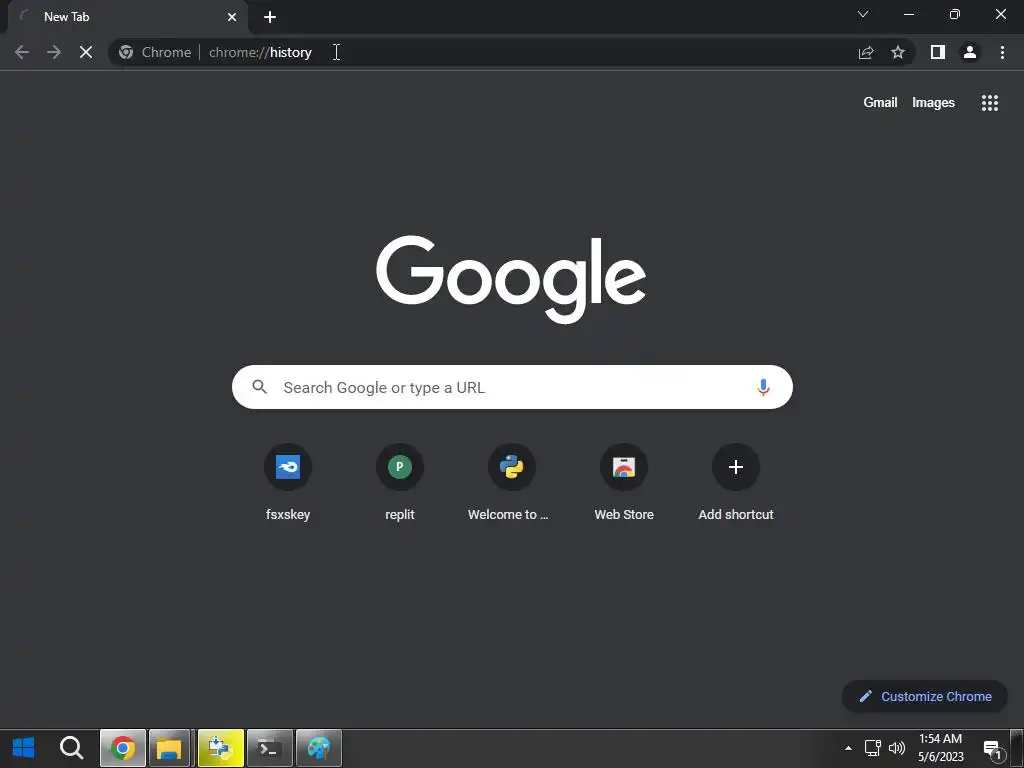Open the fsxskey shortcut
1024x768 pixels.
tap(288, 484)
